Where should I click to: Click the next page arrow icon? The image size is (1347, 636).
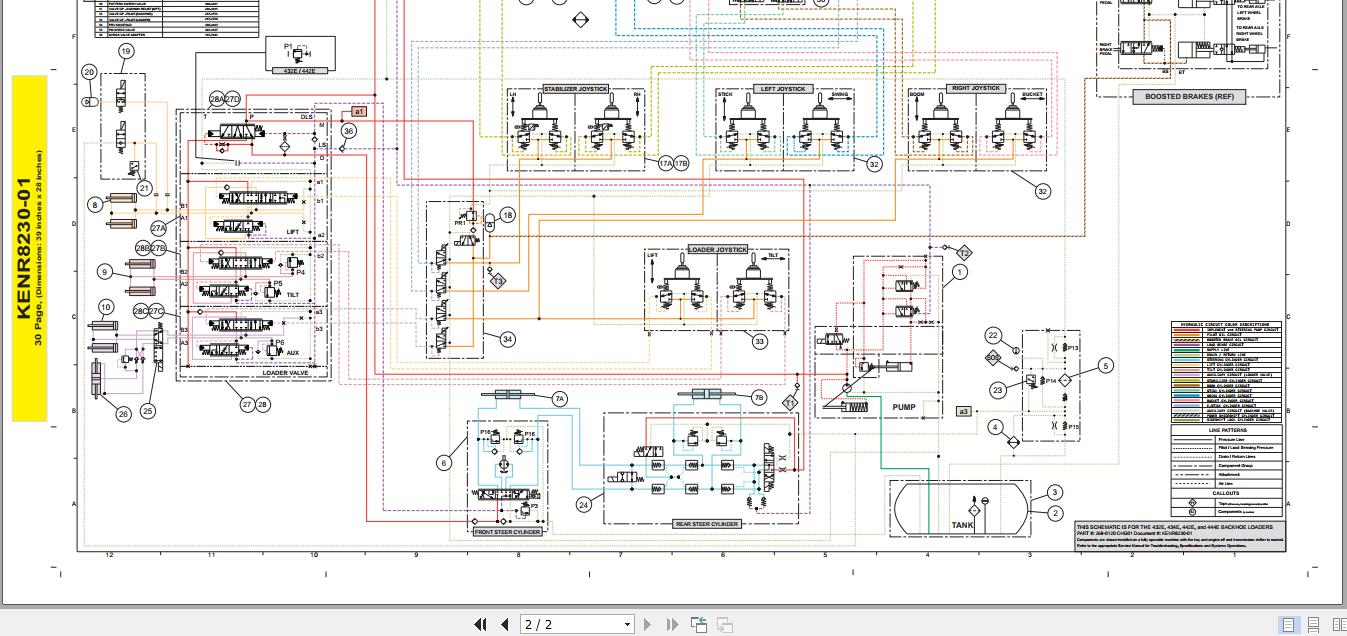tap(646, 624)
